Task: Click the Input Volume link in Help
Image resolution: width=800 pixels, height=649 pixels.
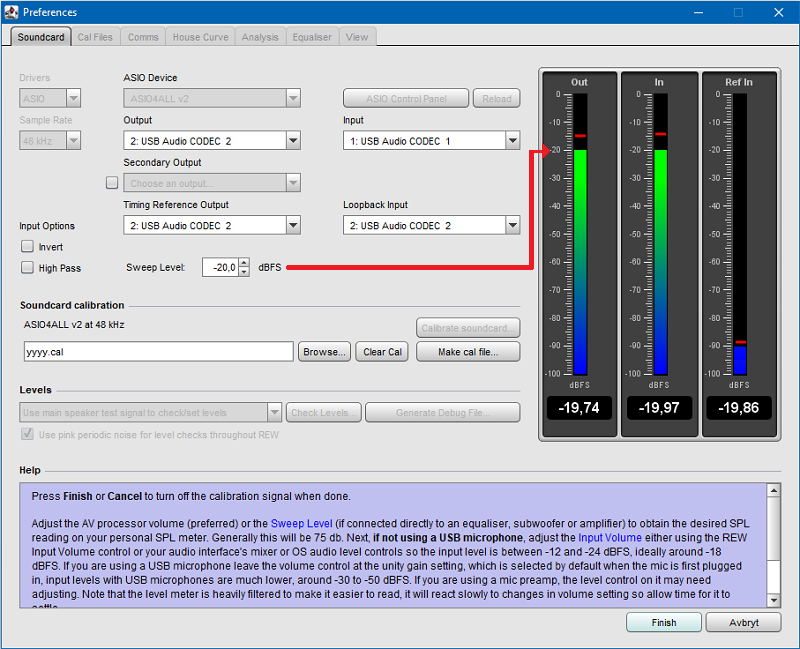Action: [610, 538]
